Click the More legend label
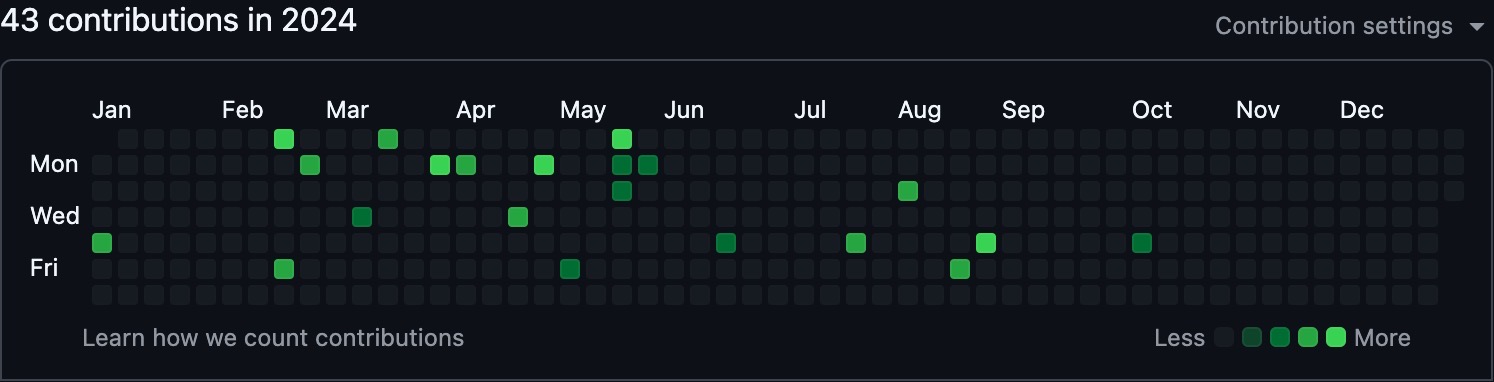The width and height of the screenshot is (1494, 382). point(1383,338)
